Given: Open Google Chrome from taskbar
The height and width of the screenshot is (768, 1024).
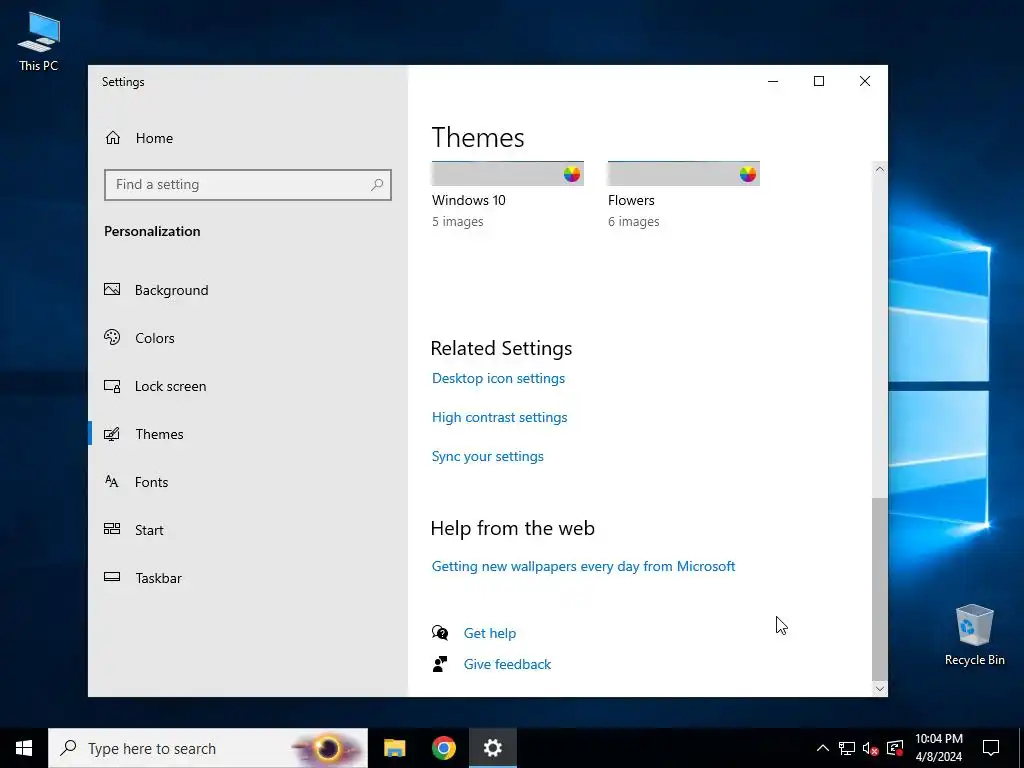Looking at the screenshot, I should pos(443,748).
